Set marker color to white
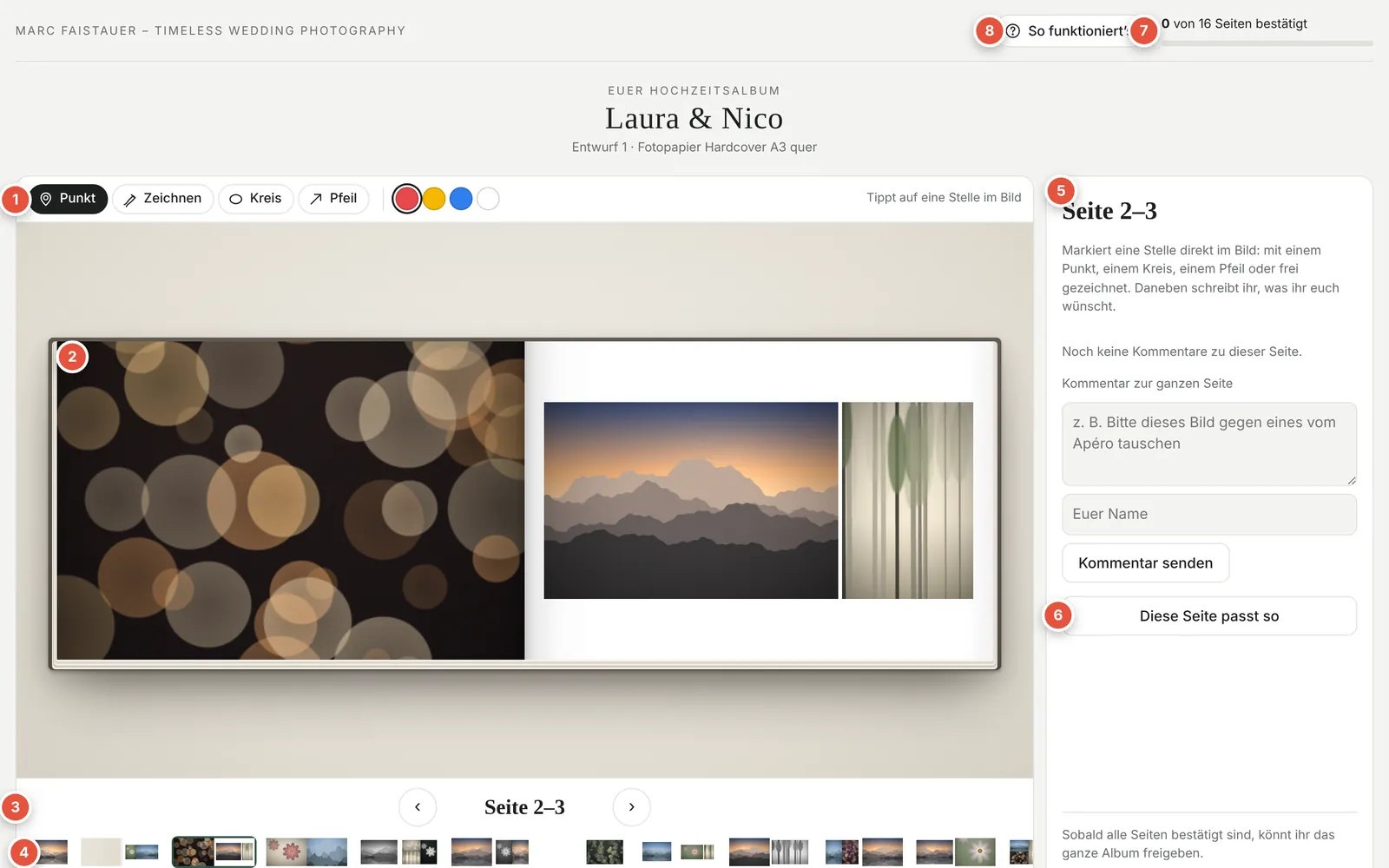The image size is (1389, 868). 488,199
